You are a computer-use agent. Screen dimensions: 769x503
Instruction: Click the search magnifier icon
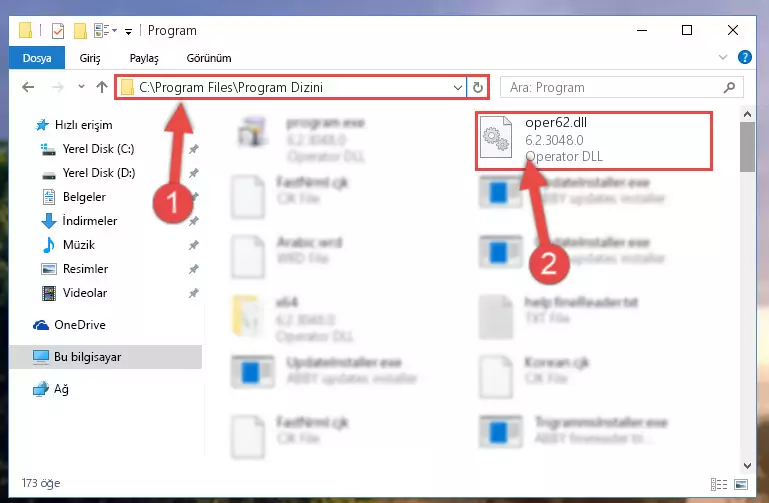click(729, 87)
